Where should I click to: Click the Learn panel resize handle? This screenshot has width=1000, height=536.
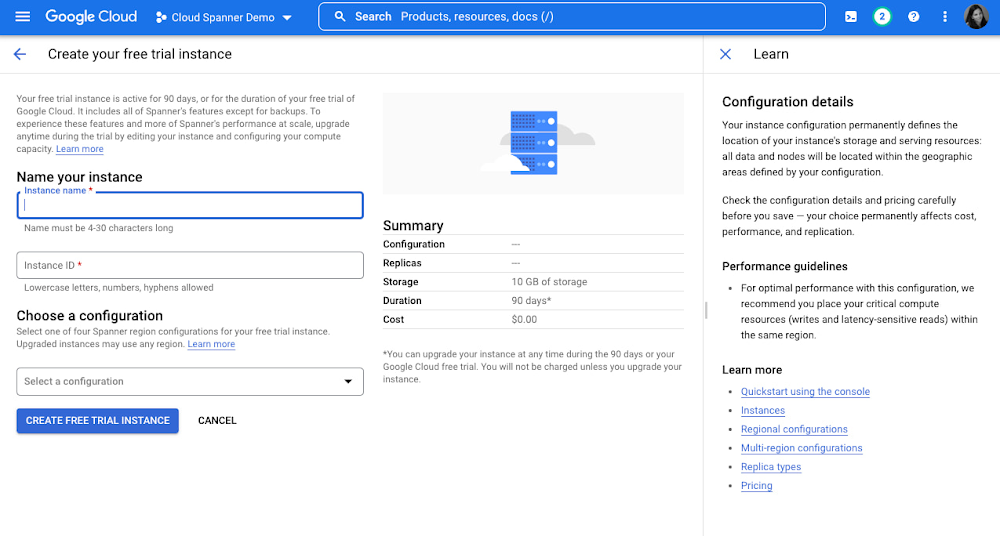pyautogui.click(x=705, y=311)
